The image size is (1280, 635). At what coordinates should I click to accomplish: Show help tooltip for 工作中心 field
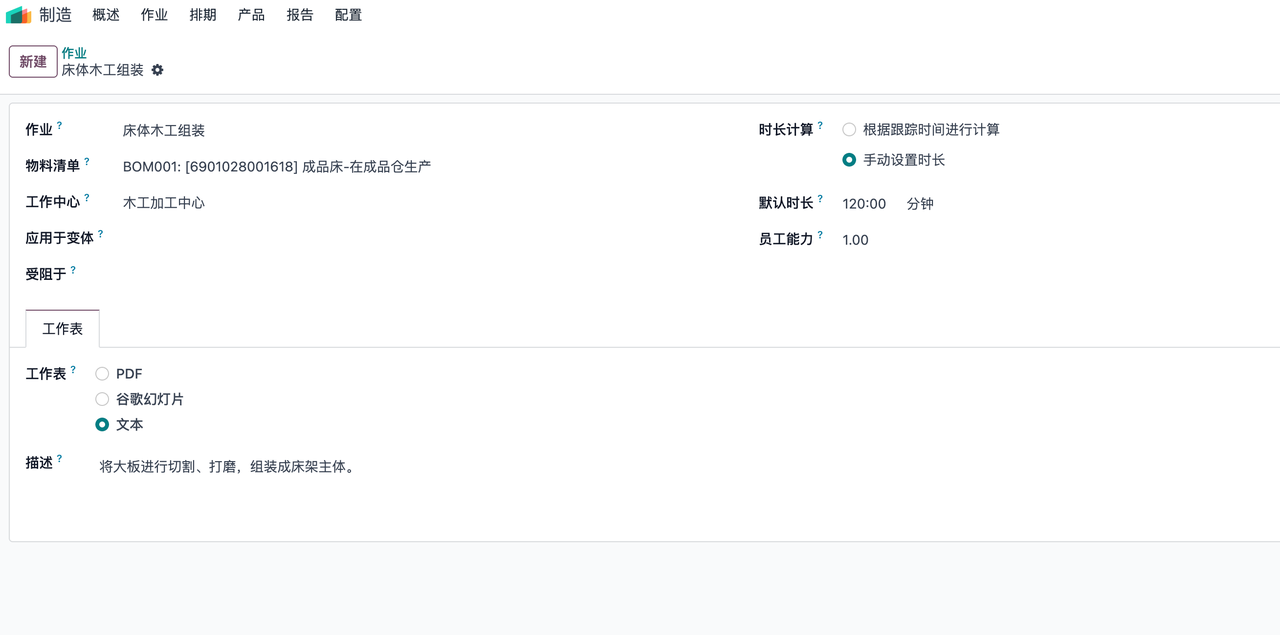(87, 198)
